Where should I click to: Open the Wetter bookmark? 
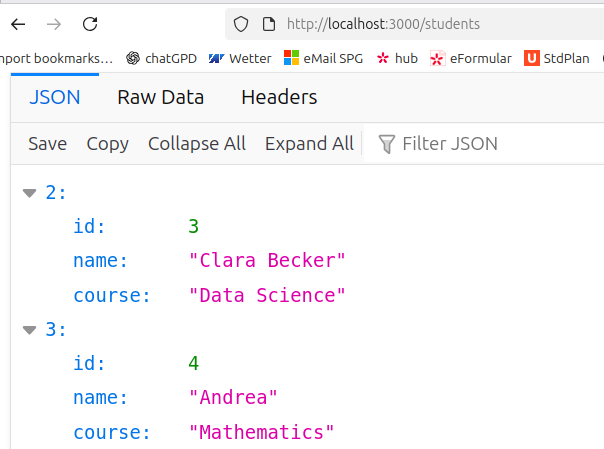pos(240,58)
